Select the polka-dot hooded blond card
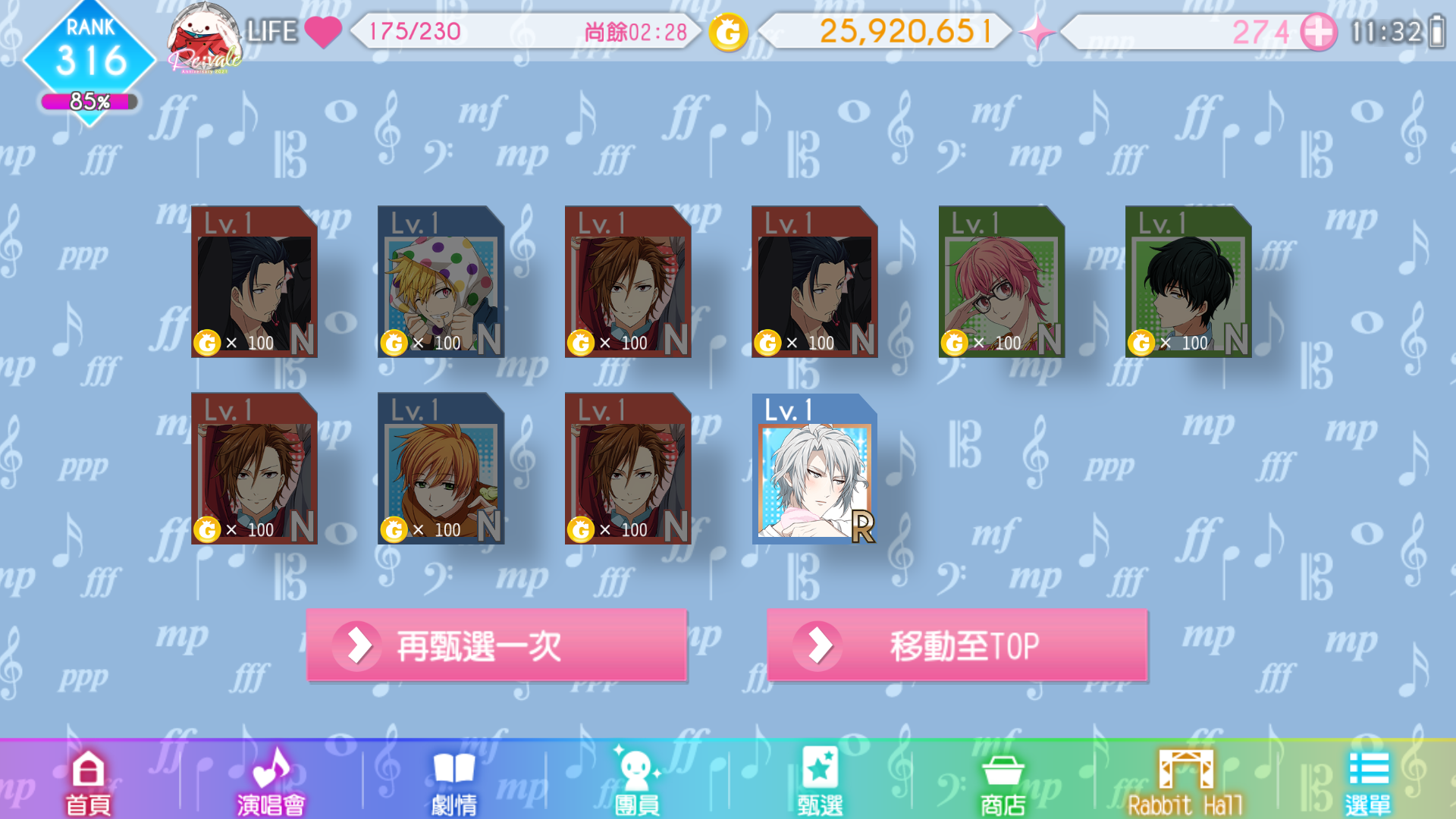Image resolution: width=1456 pixels, height=819 pixels. (441, 281)
